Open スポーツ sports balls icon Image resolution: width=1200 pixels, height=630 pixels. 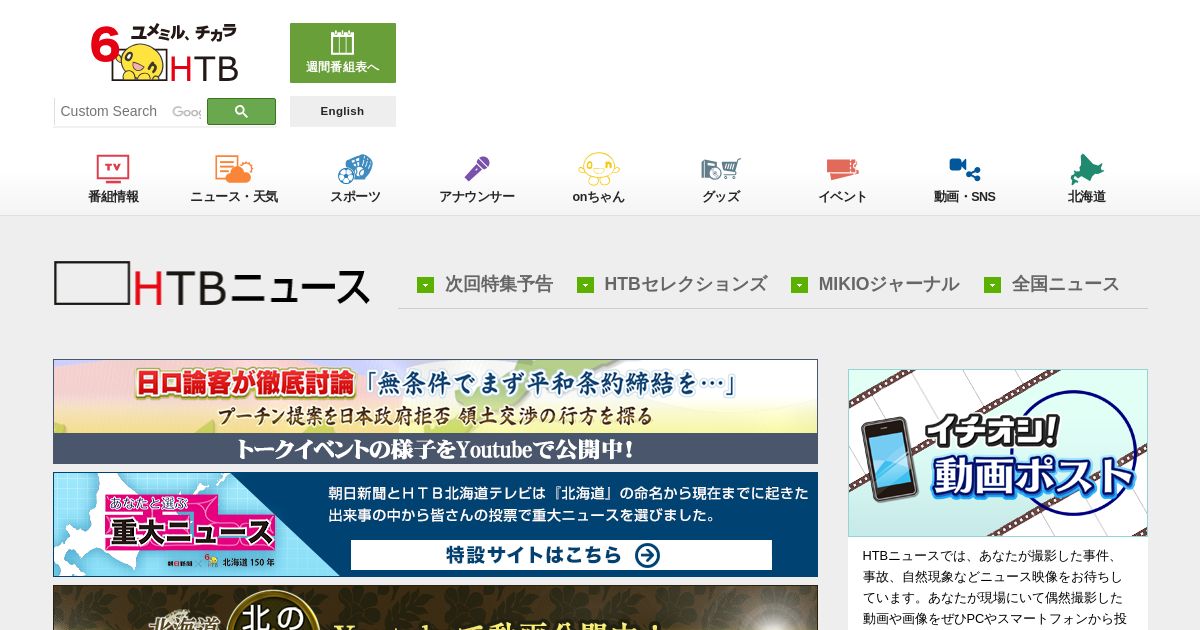[x=355, y=168]
